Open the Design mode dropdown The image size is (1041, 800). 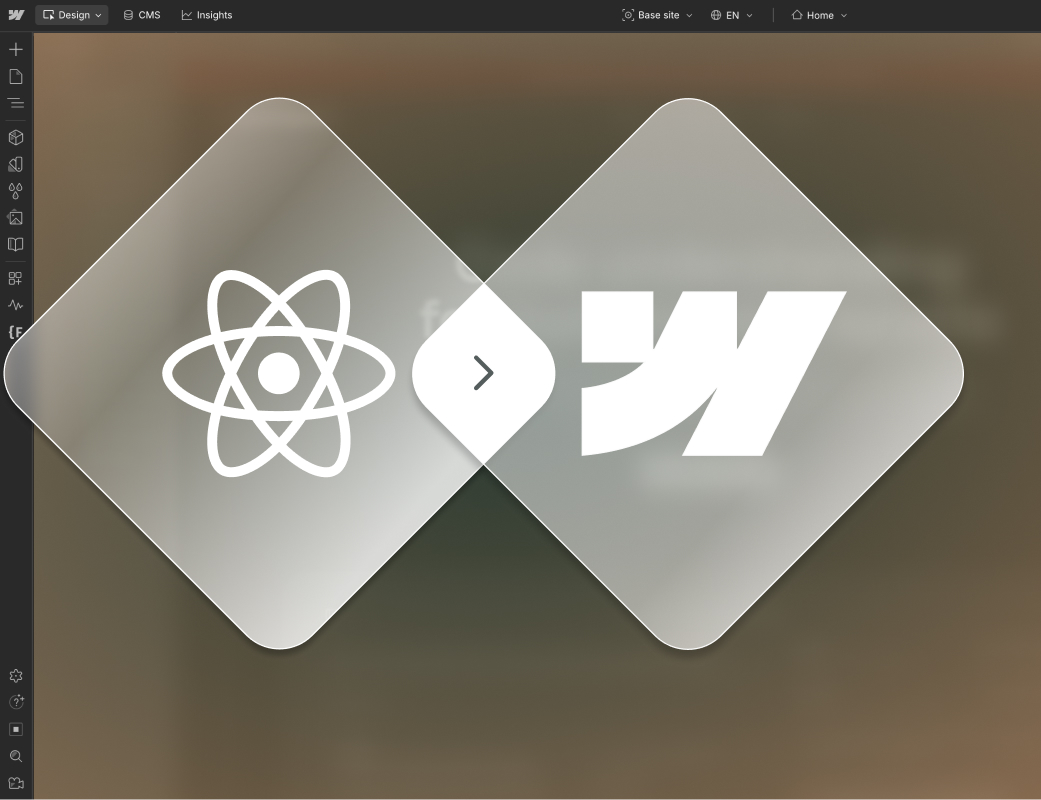point(72,15)
